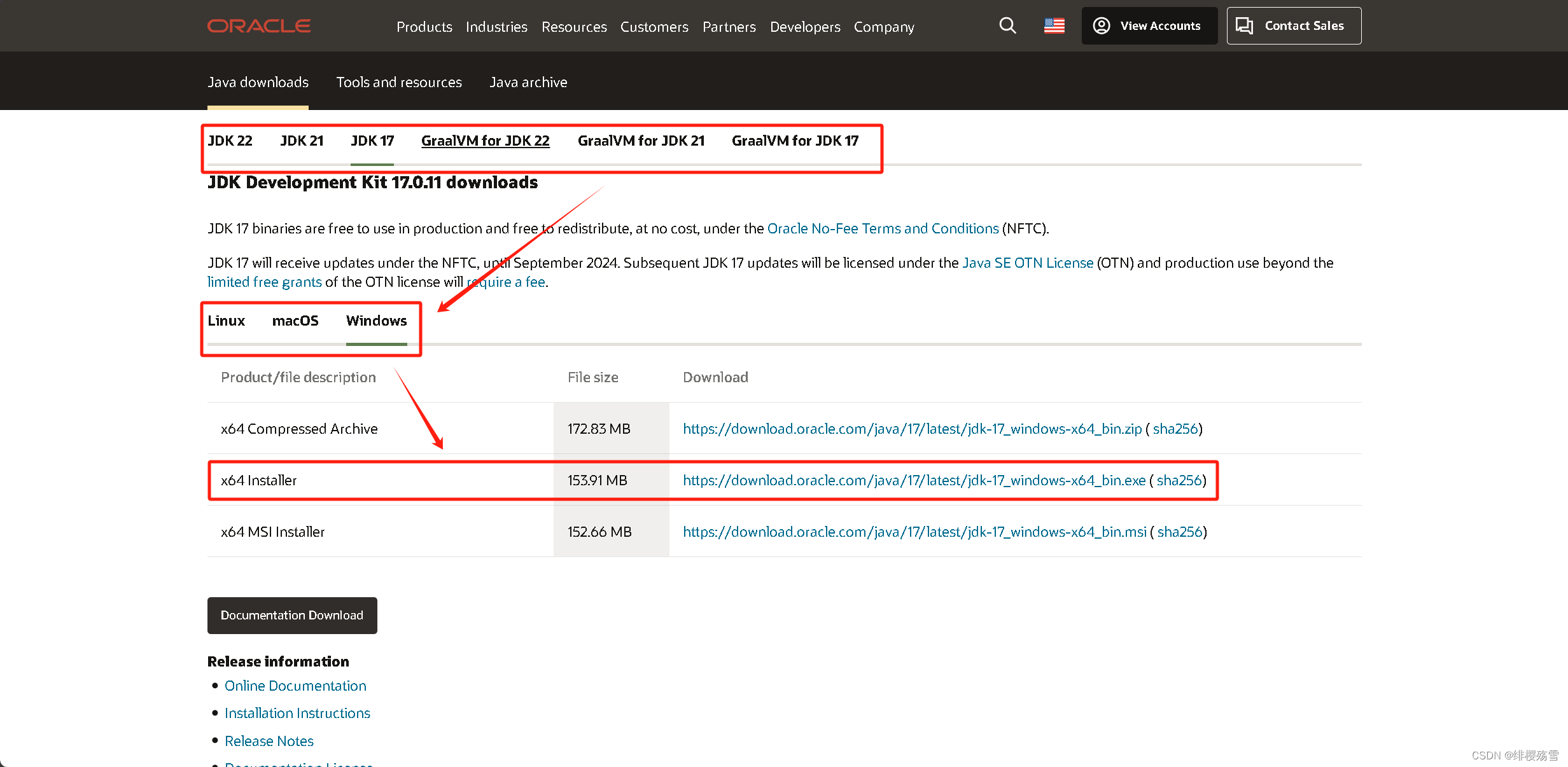Go to Tools and resources tab
Image resolution: width=1568 pixels, height=767 pixels.
(399, 82)
